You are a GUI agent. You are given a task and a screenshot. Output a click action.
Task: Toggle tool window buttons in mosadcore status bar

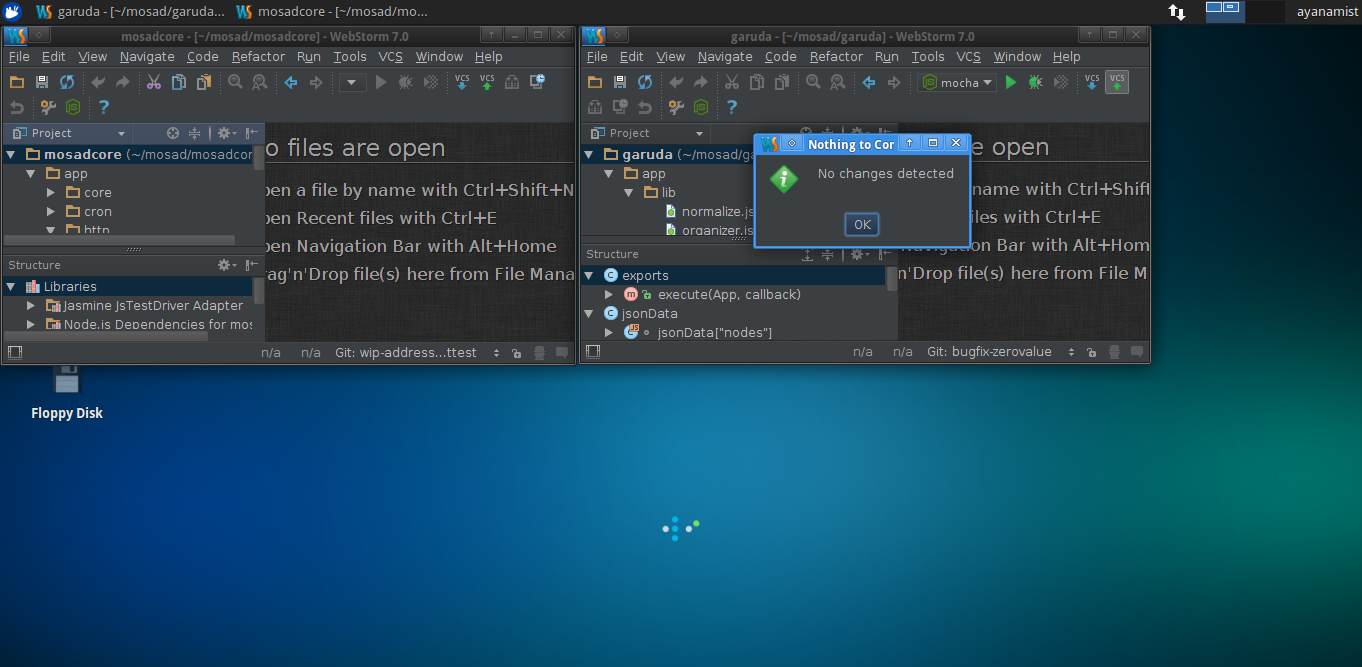pos(15,352)
